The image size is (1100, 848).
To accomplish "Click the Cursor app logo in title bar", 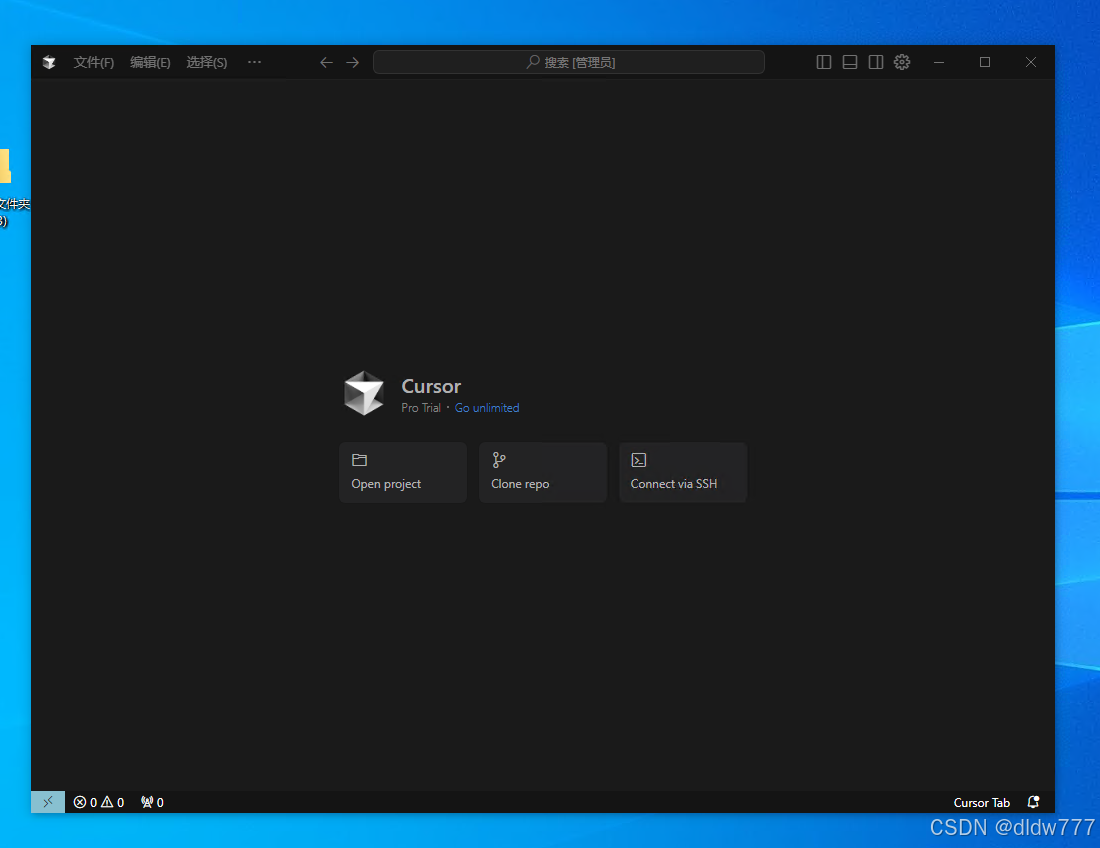I will tap(49, 62).
